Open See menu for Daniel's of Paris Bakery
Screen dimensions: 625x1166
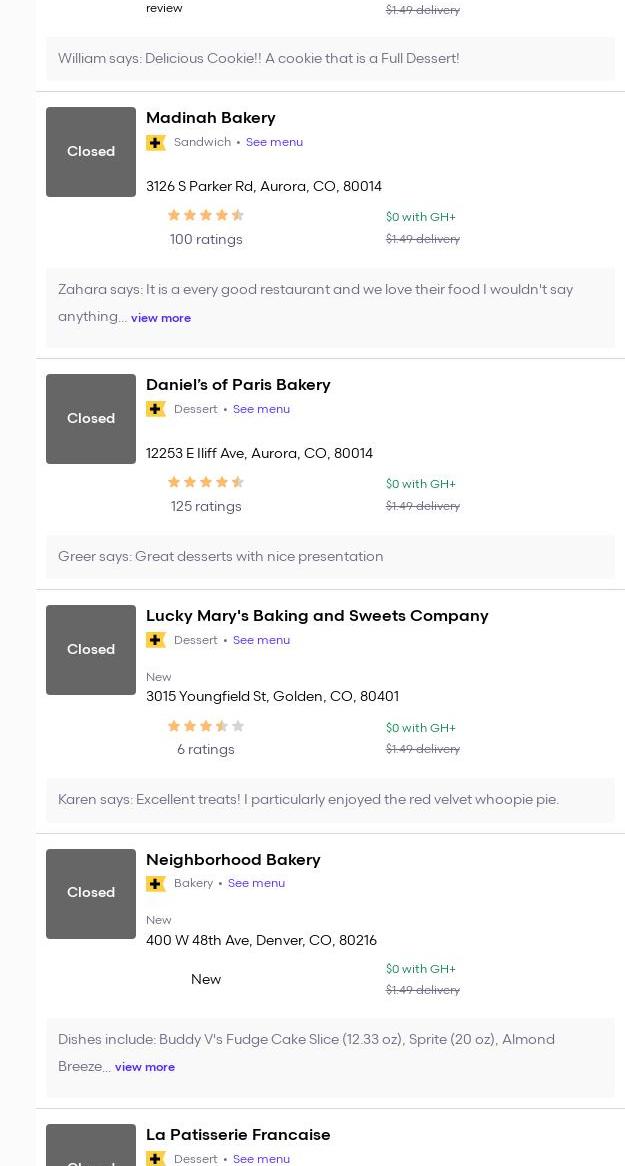[261, 409]
